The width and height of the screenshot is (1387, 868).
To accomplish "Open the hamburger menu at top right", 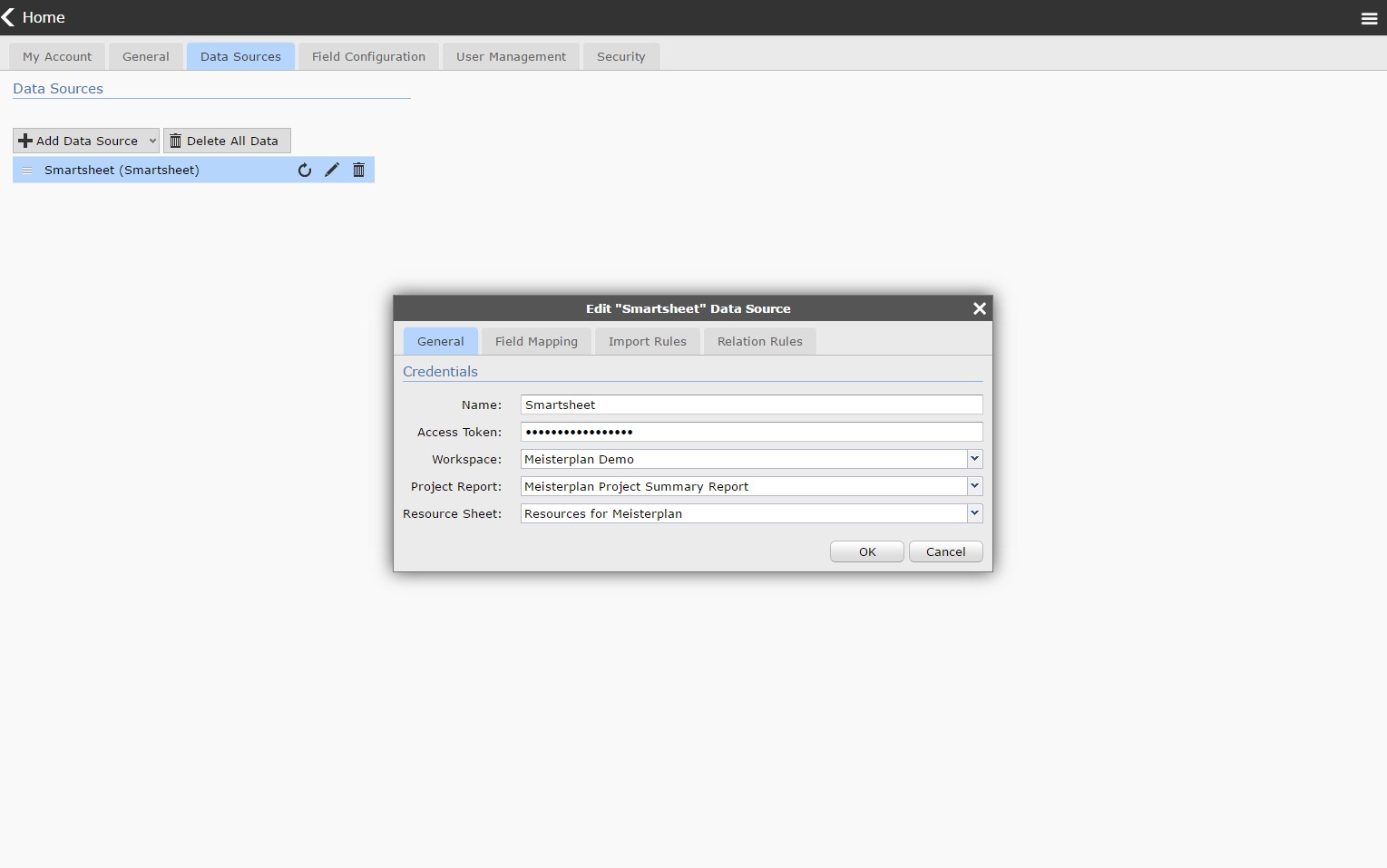I will coord(1369,18).
